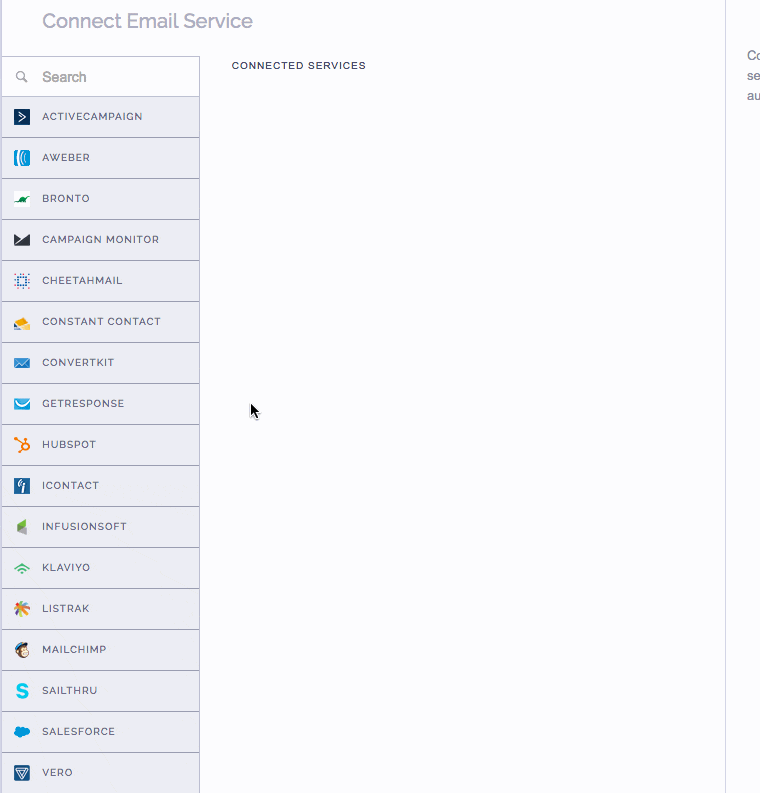Click the GetResponse envelope icon

pyautogui.click(x=22, y=404)
